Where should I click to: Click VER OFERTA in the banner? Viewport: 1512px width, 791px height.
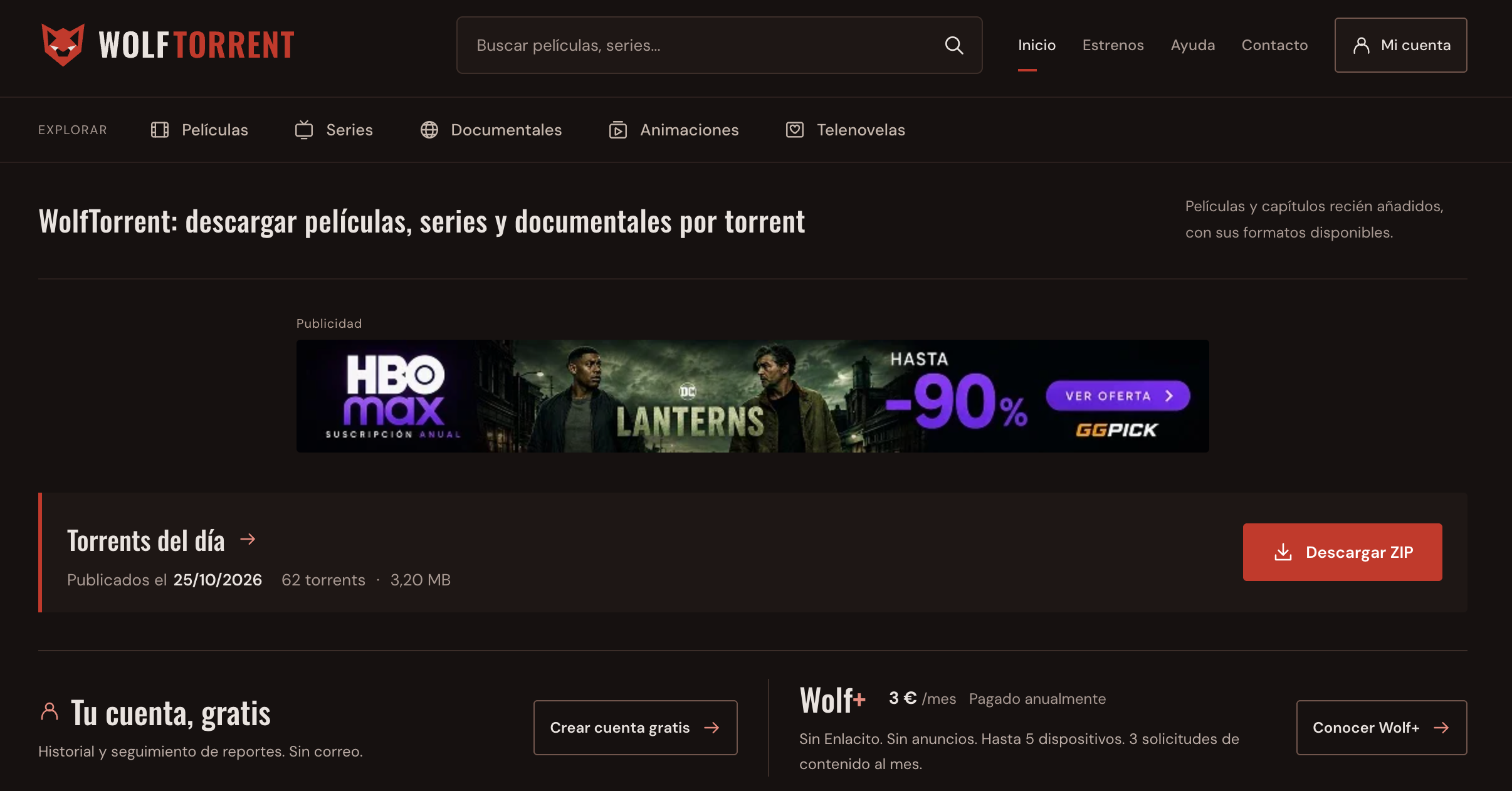[x=1118, y=396]
